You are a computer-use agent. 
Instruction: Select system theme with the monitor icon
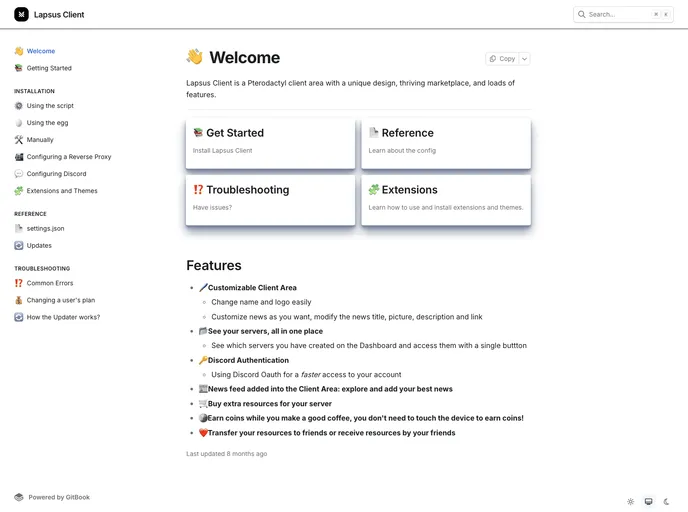(649, 501)
